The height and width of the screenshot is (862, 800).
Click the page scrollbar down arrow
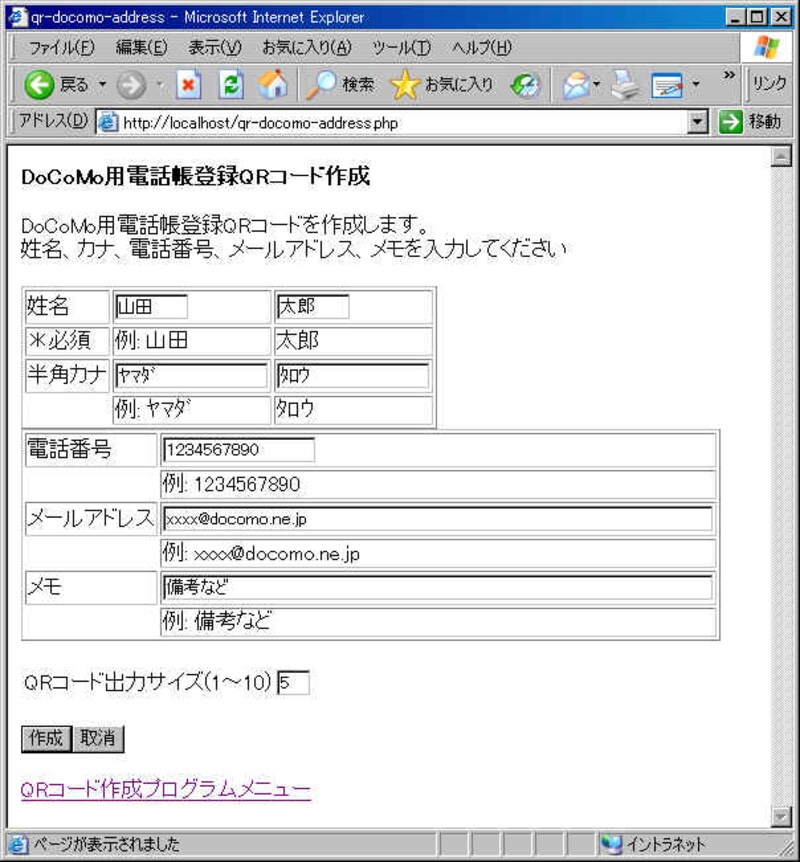tap(781, 817)
